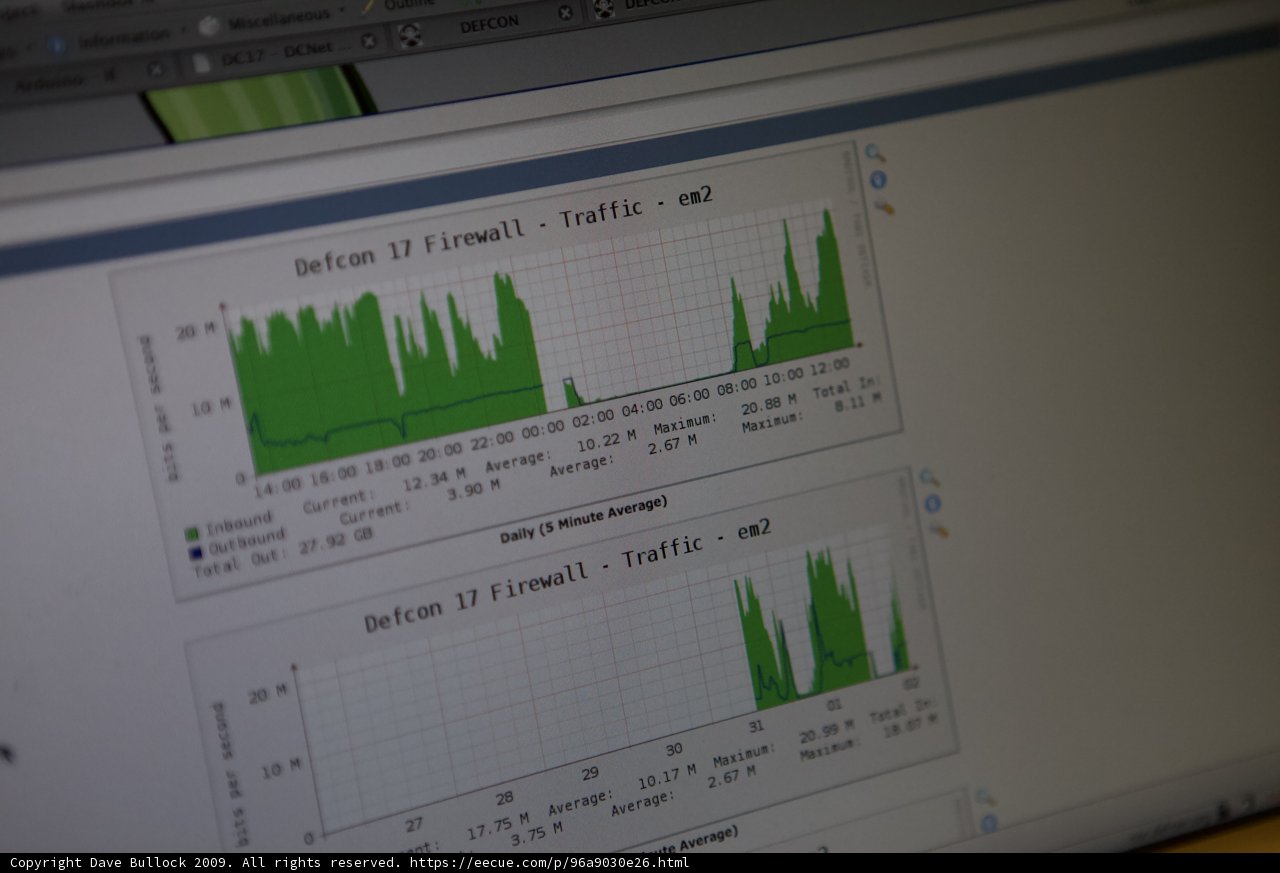Image resolution: width=1280 pixels, height=873 pixels.
Task: Click the '12.34 M' current inbound value
Action: (433, 481)
